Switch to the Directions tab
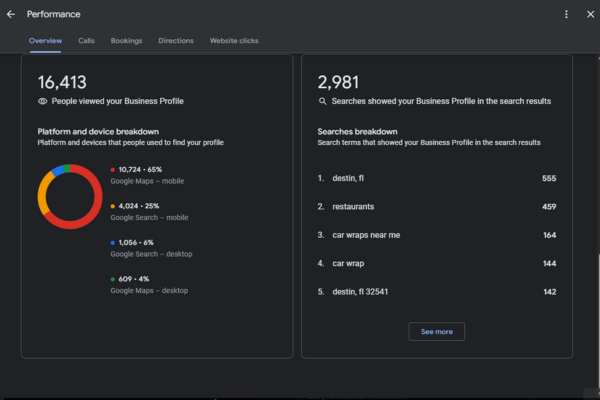This screenshot has height=400, width=600. (x=176, y=41)
